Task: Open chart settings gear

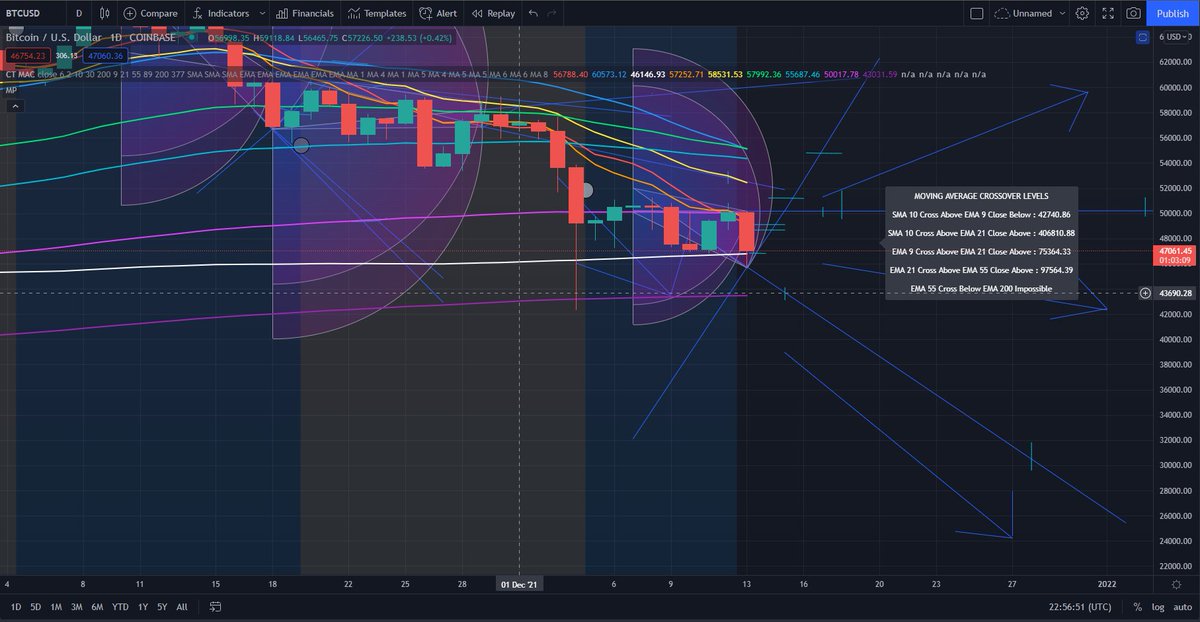Action: [1082, 13]
